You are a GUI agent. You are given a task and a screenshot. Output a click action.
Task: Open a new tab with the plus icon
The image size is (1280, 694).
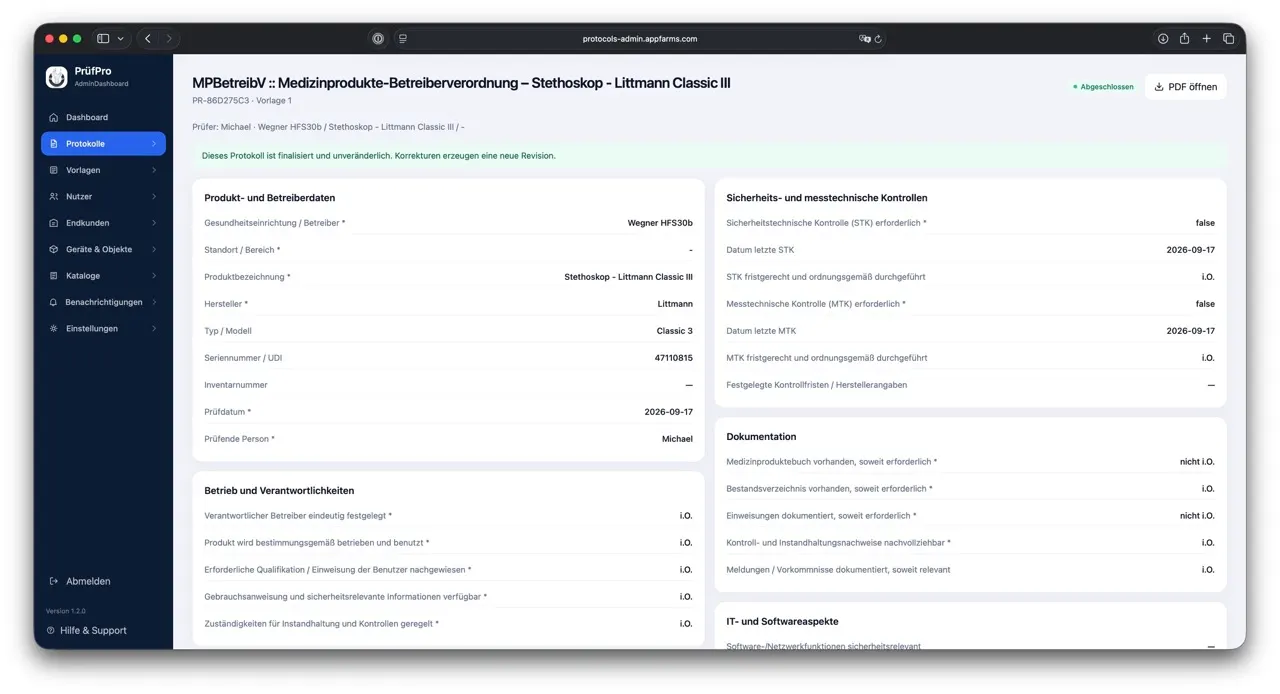coord(1206,39)
